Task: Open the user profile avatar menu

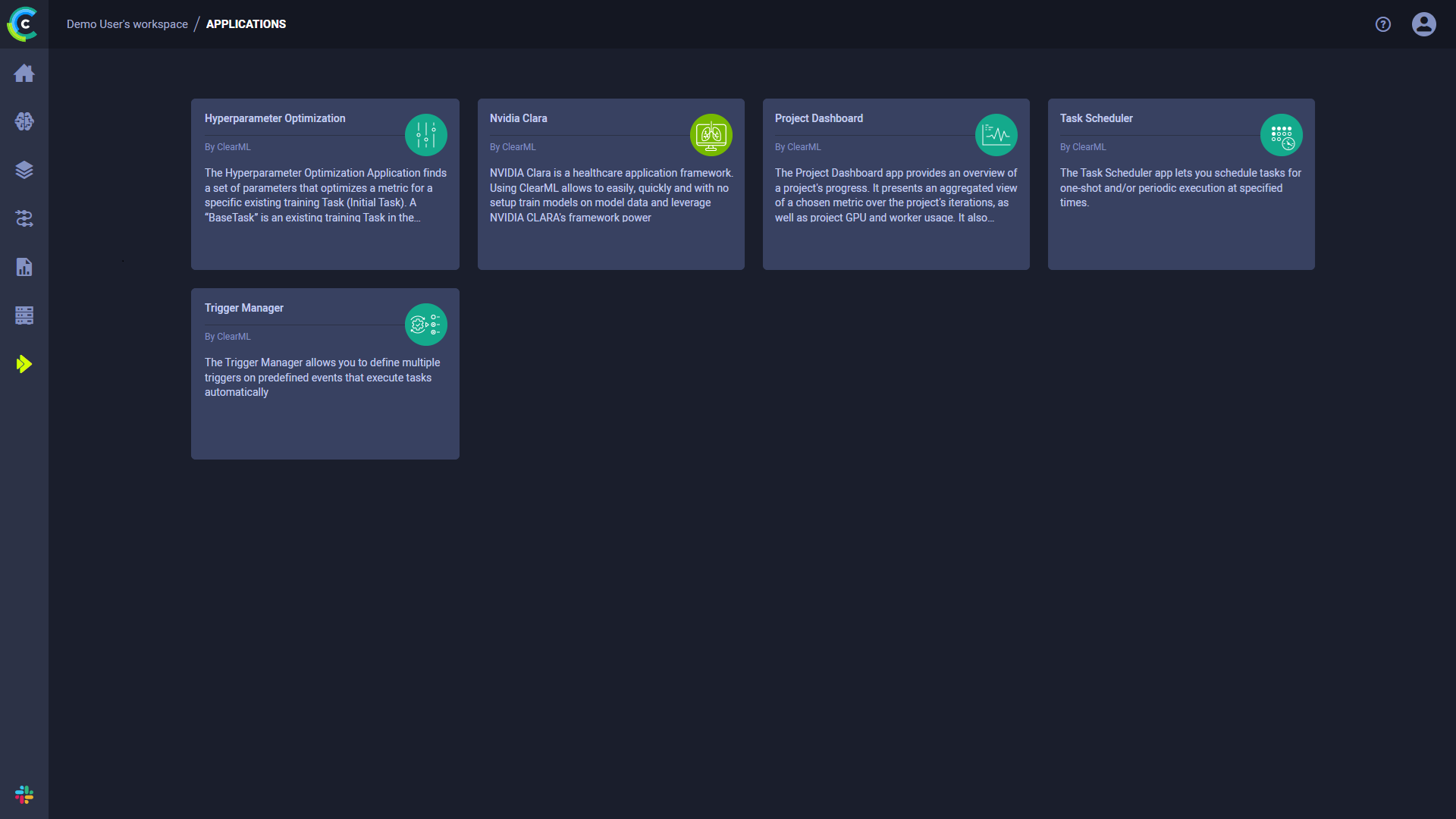Action: tap(1423, 24)
